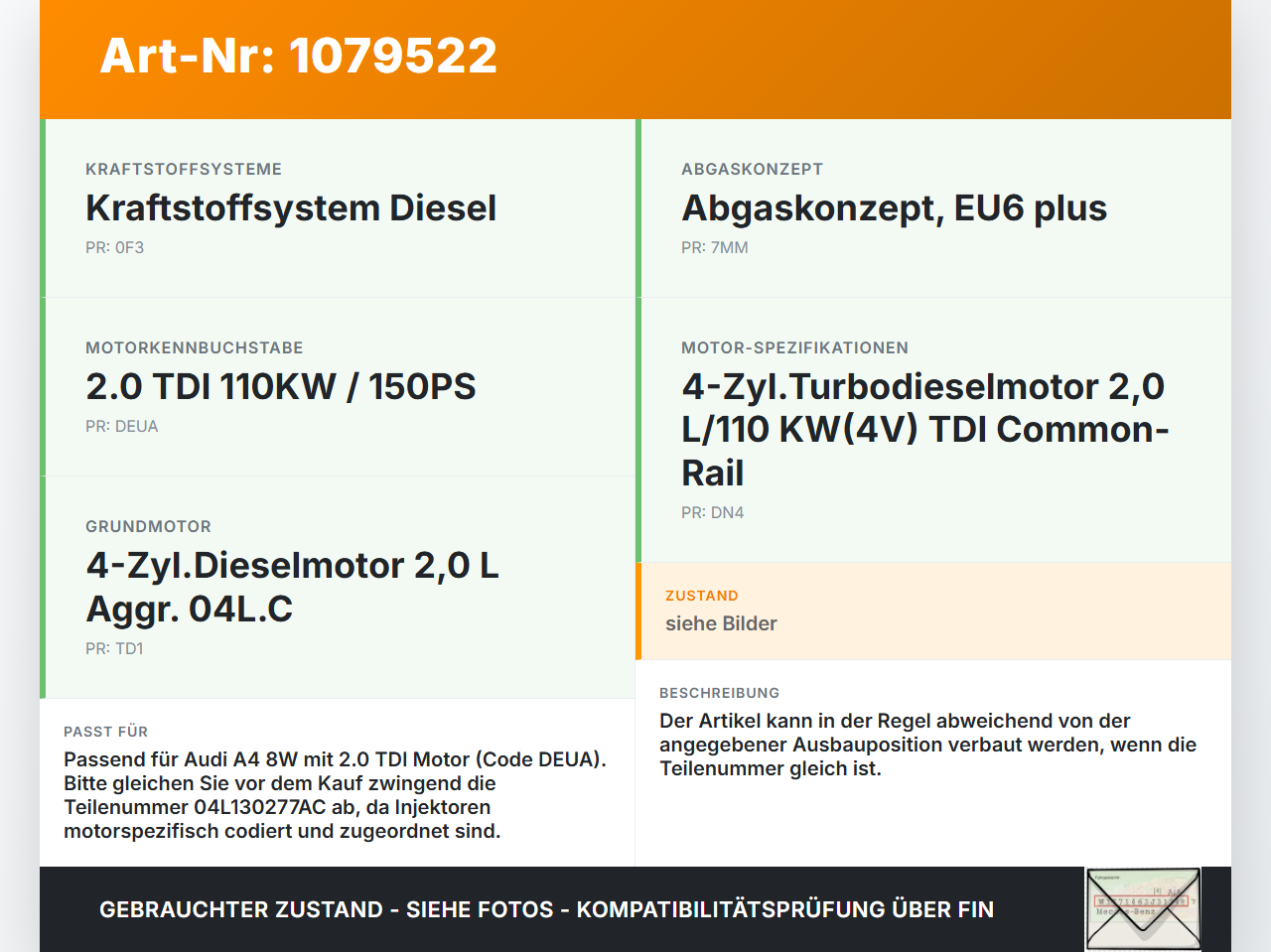The width and height of the screenshot is (1271, 952).
Task: Click the heading 'Art-Nr: 1079522'
Action: (298, 56)
